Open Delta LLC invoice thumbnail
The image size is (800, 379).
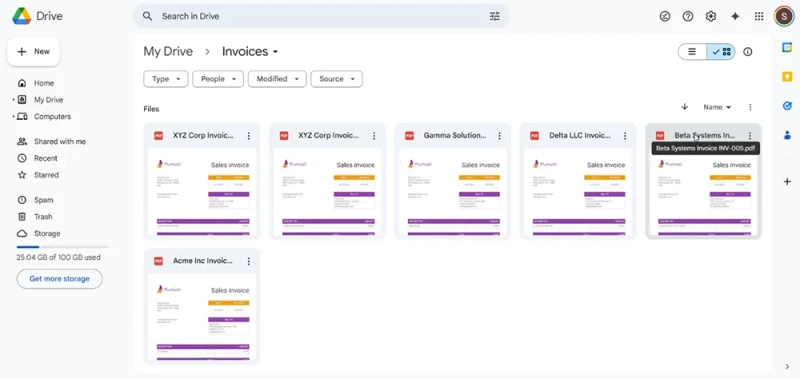click(578, 192)
